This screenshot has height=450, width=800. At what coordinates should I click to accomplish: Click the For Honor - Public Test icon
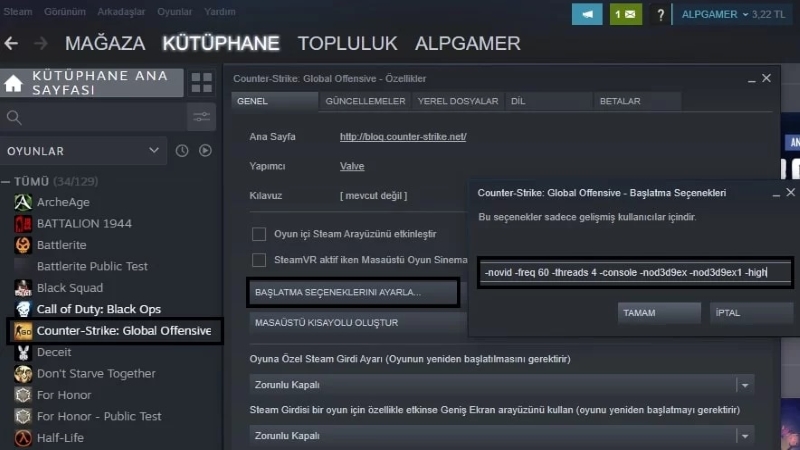(23, 417)
